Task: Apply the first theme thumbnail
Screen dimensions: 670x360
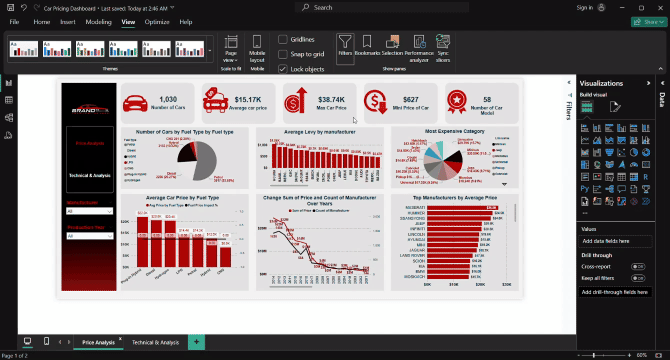Action: pos(24,49)
